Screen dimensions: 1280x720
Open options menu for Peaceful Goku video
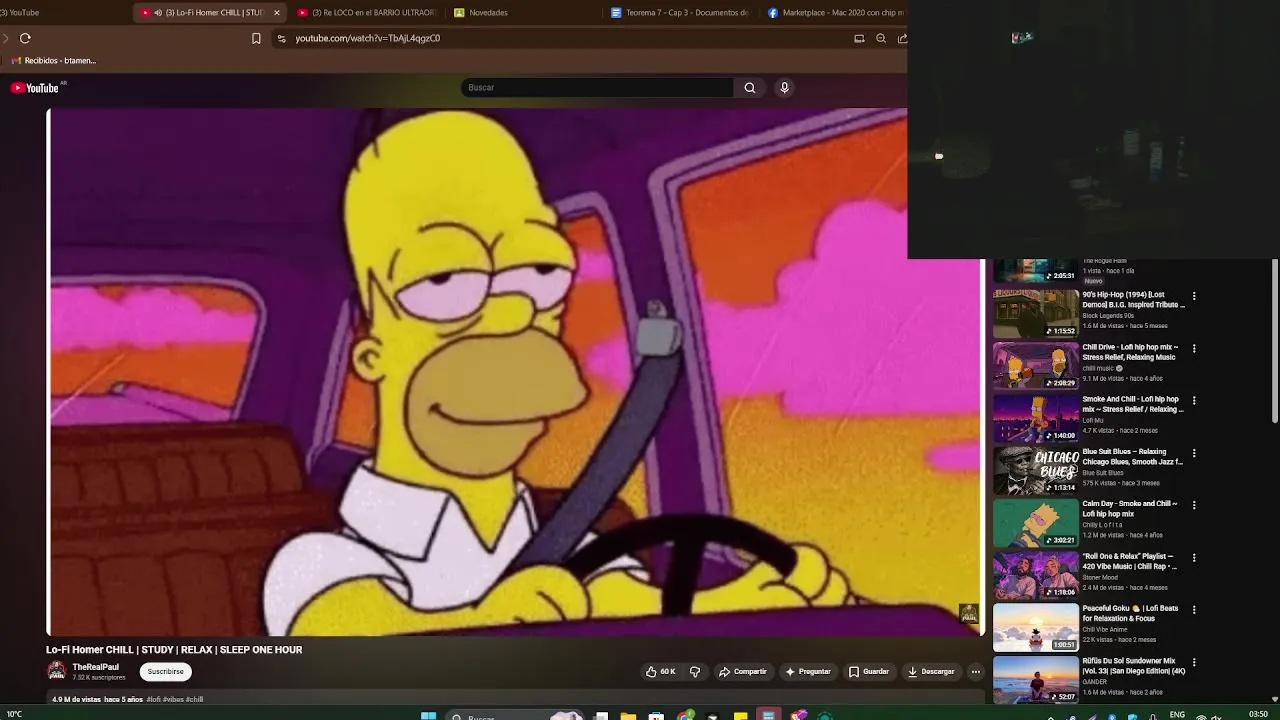[1193, 609]
